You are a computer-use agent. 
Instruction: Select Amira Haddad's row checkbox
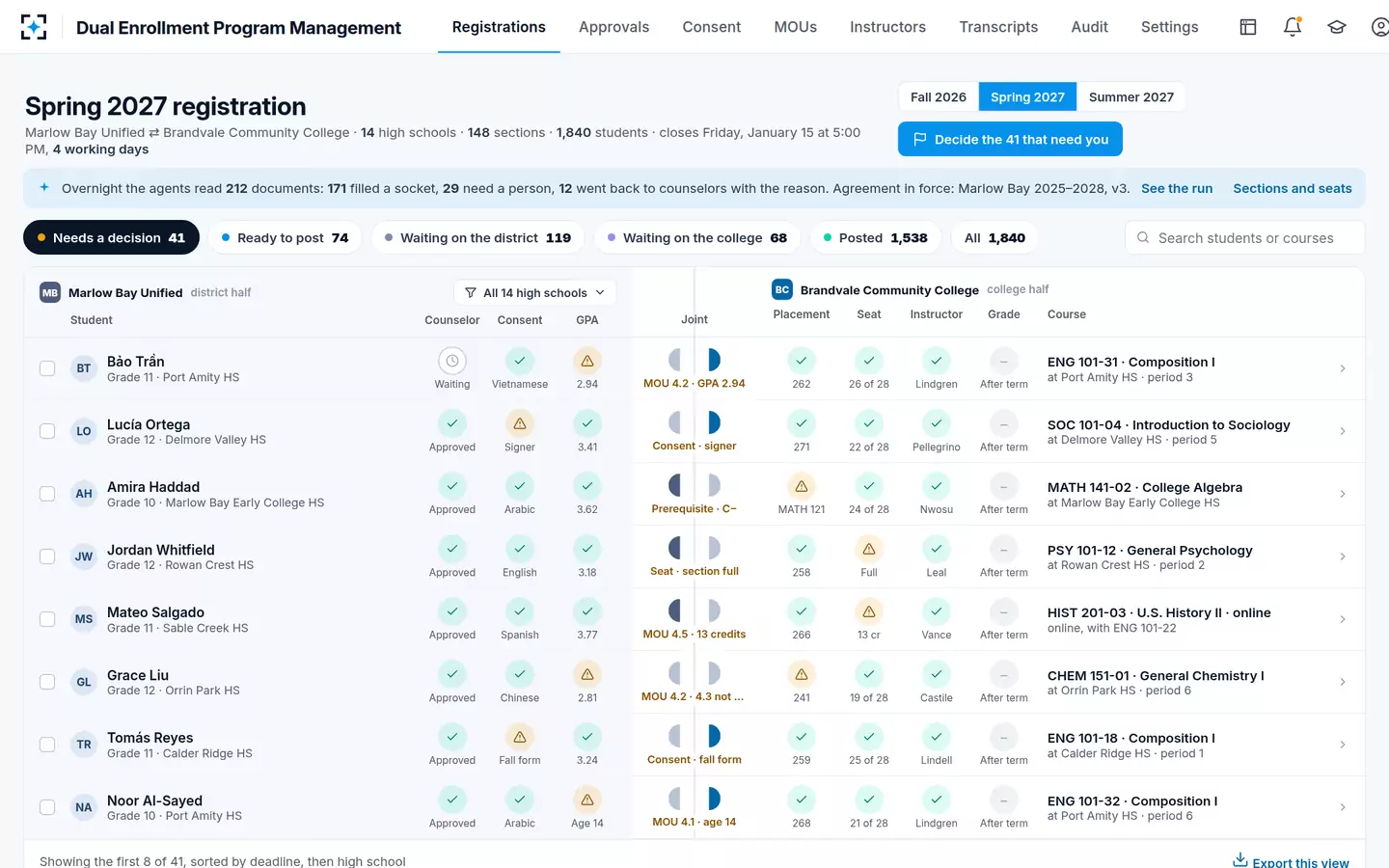click(x=47, y=494)
